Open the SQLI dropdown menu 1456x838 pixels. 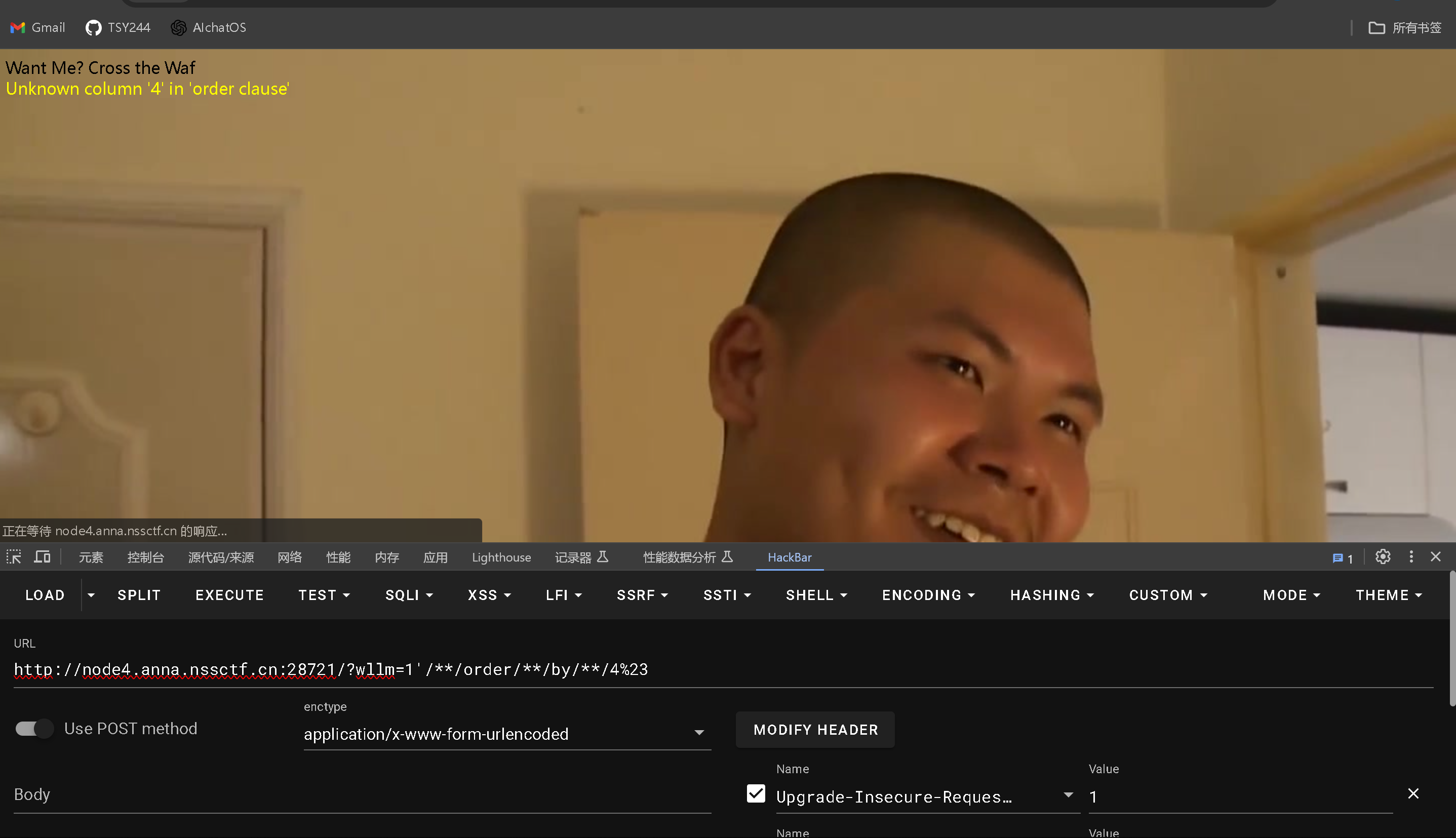click(x=409, y=595)
